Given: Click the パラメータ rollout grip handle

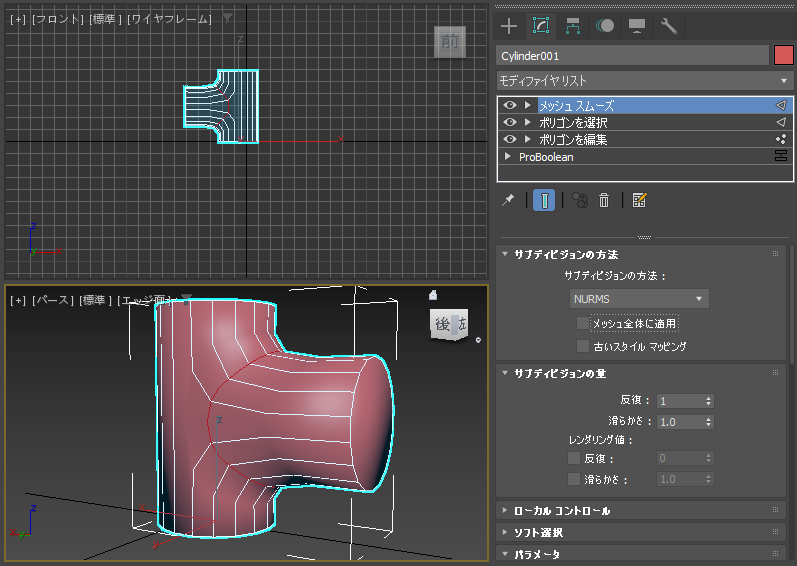Looking at the screenshot, I should point(775,553).
